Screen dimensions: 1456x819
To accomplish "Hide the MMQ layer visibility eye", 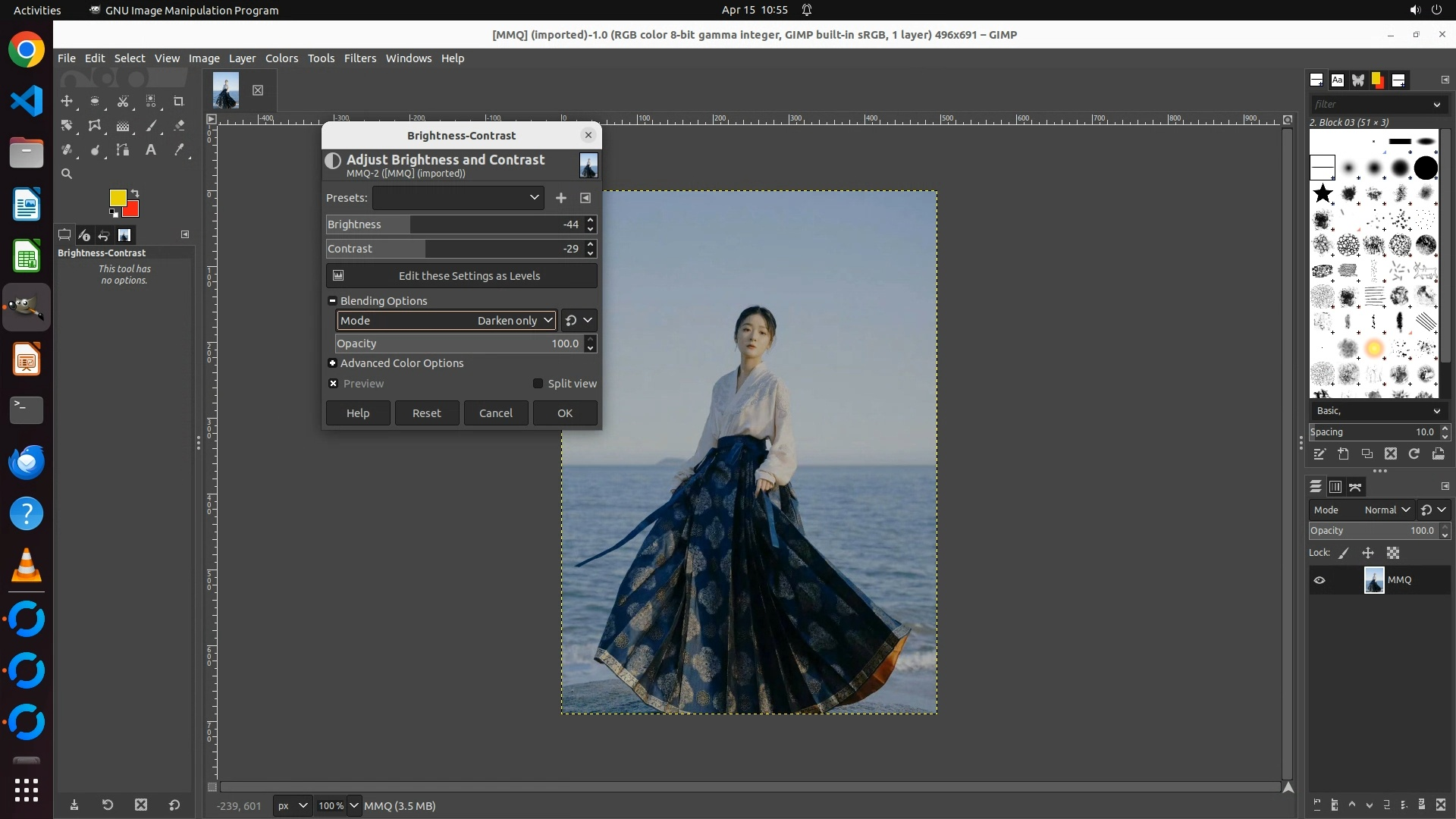I will (1319, 580).
